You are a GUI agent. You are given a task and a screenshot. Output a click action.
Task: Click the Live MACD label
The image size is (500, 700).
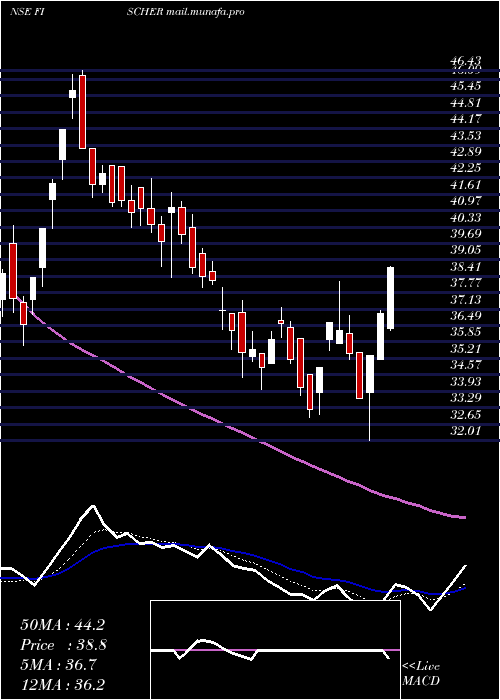[421, 674]
